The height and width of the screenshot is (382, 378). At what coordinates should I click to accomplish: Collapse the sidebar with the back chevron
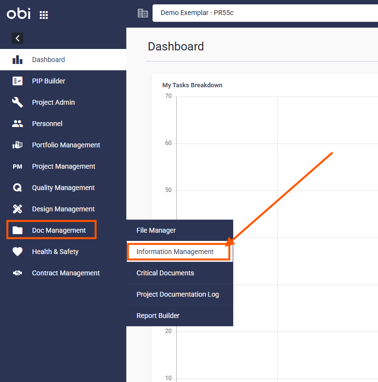click(x=17, y=38)
